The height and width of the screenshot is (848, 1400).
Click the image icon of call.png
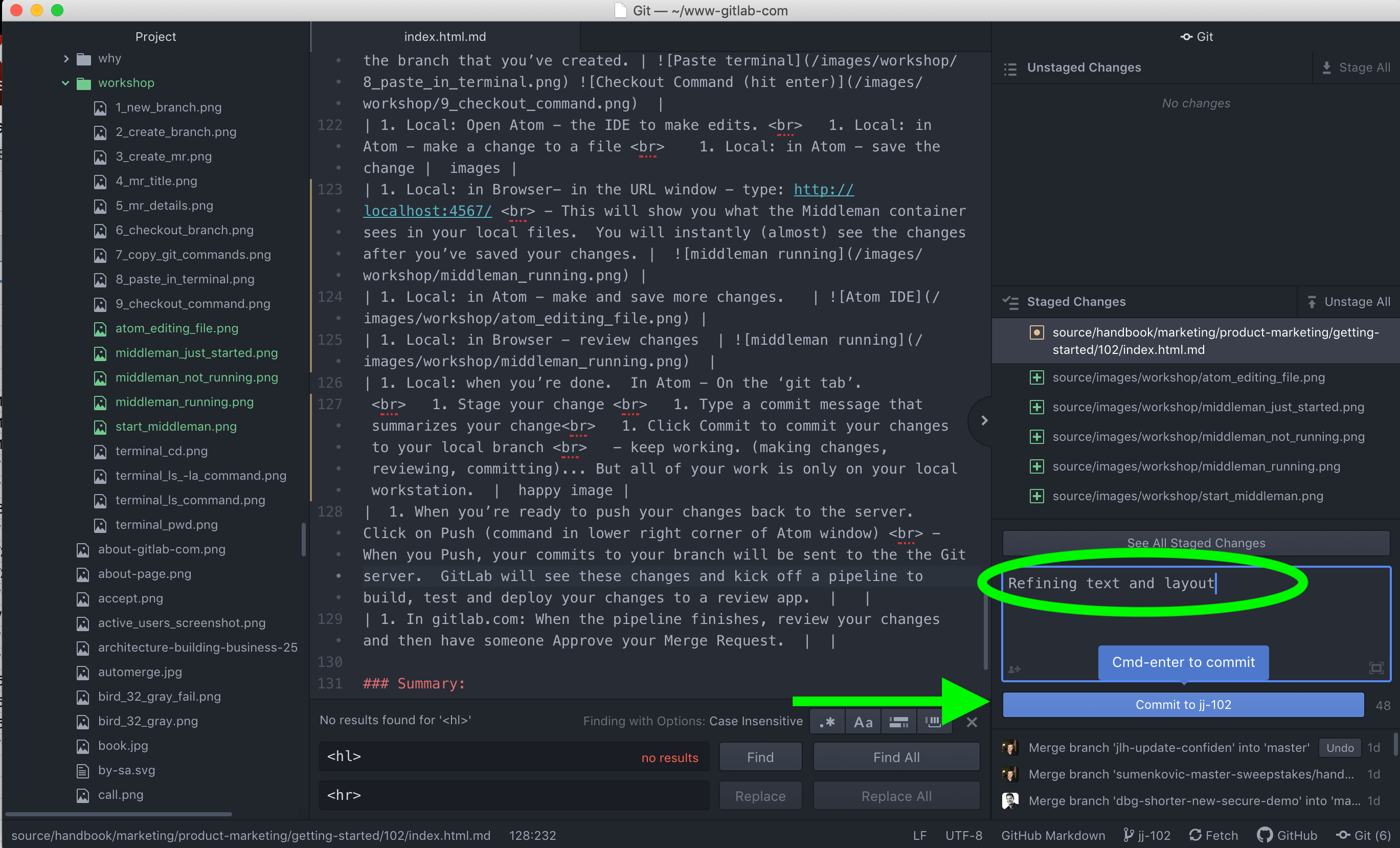[x=83, y=795]
